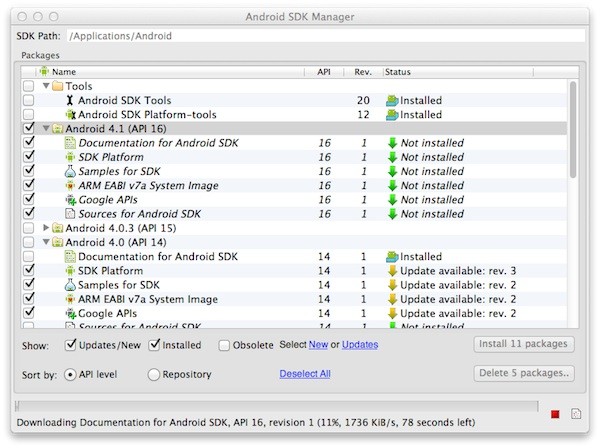Screen dimensions: 600x448
Task: Expand the Android 4.0.3 (API 15) group
Action: (46, 228)
